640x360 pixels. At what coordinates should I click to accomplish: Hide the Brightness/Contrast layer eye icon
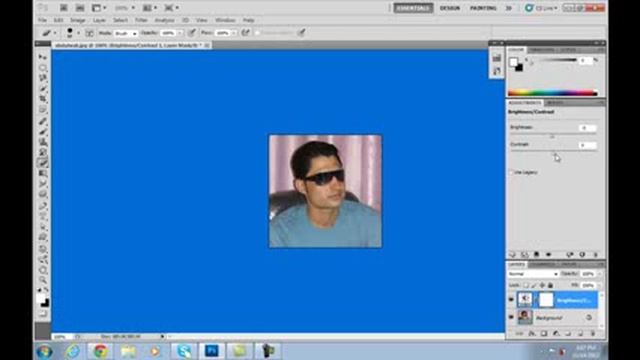click(511, 300)
